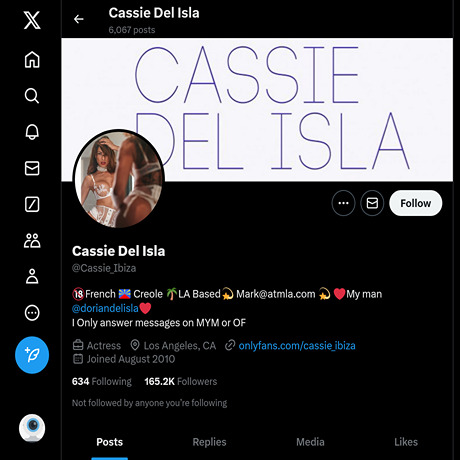The height and width of the screenshot is (460, 460).
Task: Open Notifications bell icon
Action: click(x=32, y=132)
